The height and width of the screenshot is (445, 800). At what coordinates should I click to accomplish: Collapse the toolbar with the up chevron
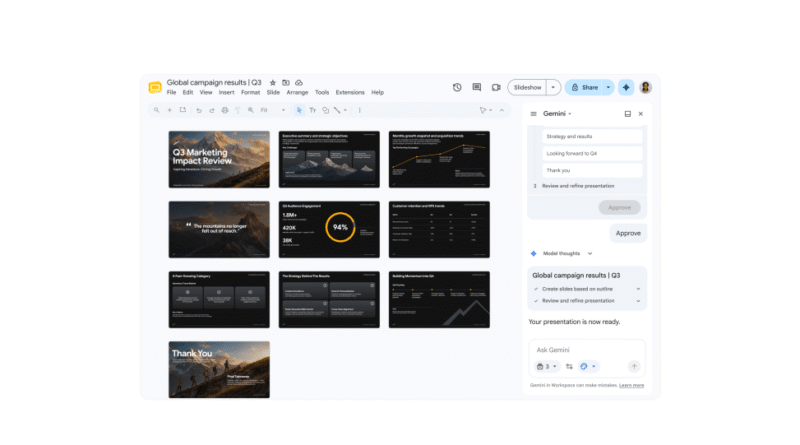click(x=502, y=110)
